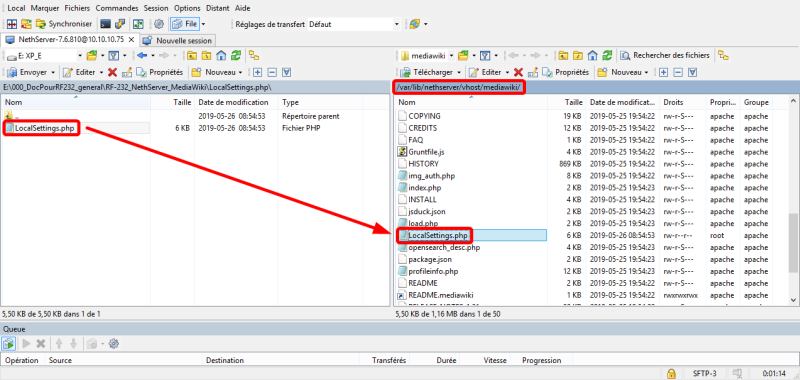The height and width of the screenshot is (380, 800).
Task: Open the Nouvelle session tab
Action: [x=178, y=40]
